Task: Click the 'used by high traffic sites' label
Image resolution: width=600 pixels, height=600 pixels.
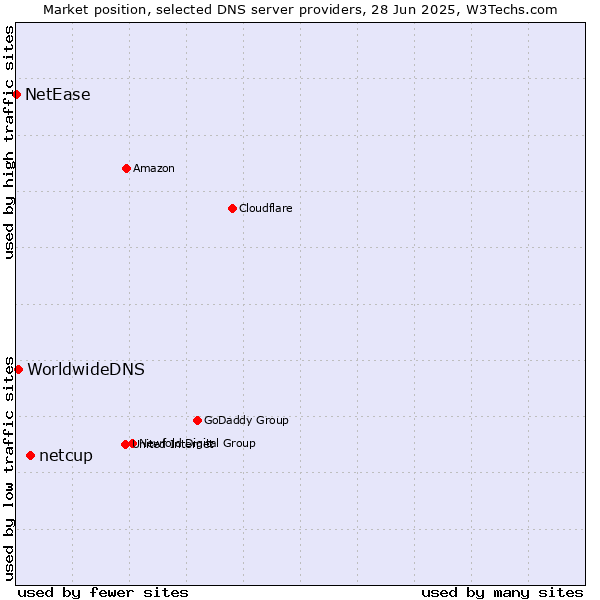Action: pos(9,142)
